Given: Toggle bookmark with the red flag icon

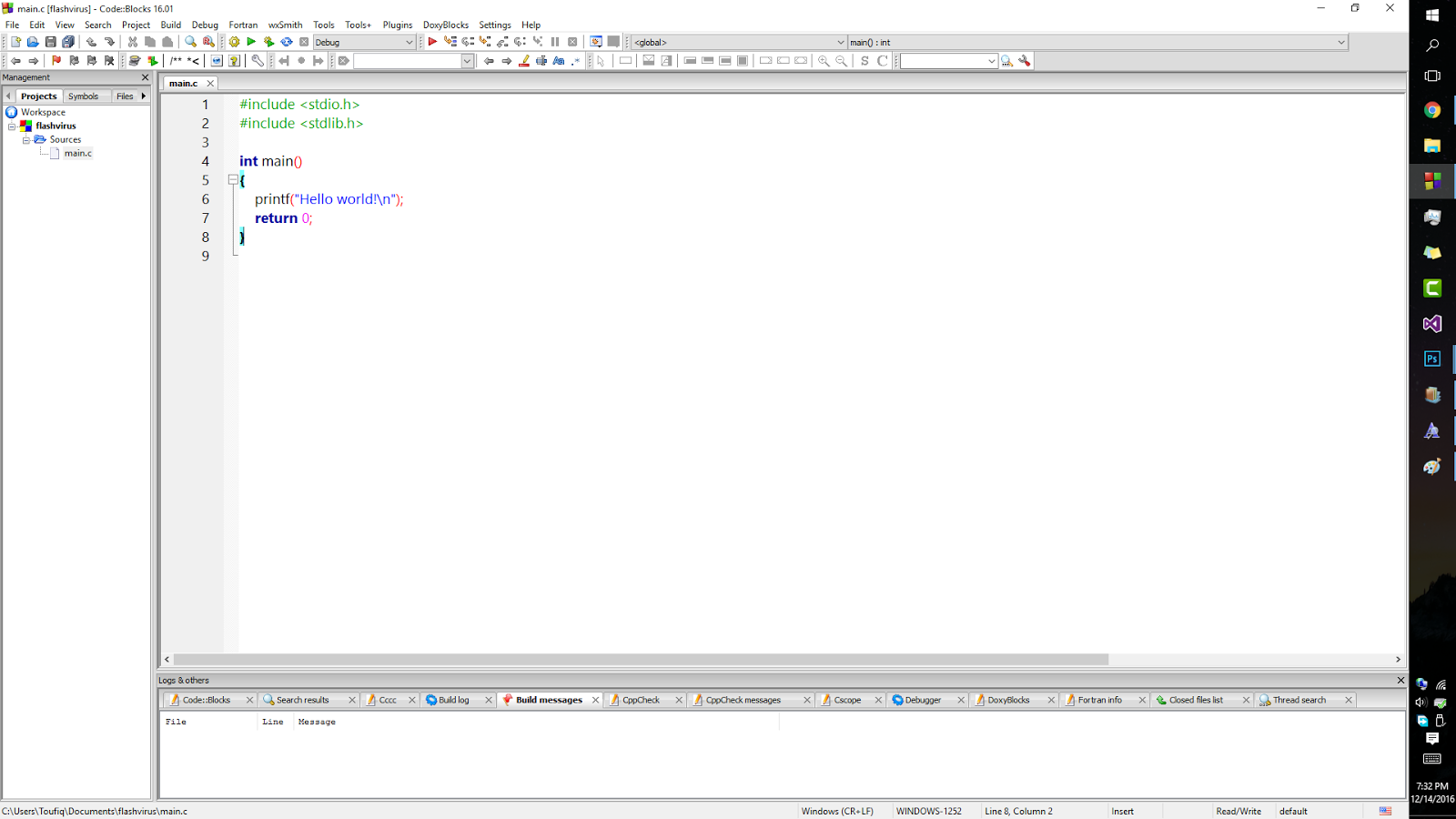Looking at the screenshot, I should tap(56, 61).
